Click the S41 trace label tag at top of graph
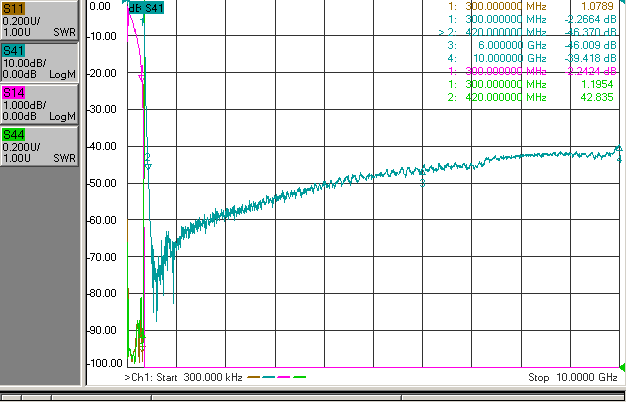Image resolution: width=626 pixels, height=402 pixels. coord(146,8)
